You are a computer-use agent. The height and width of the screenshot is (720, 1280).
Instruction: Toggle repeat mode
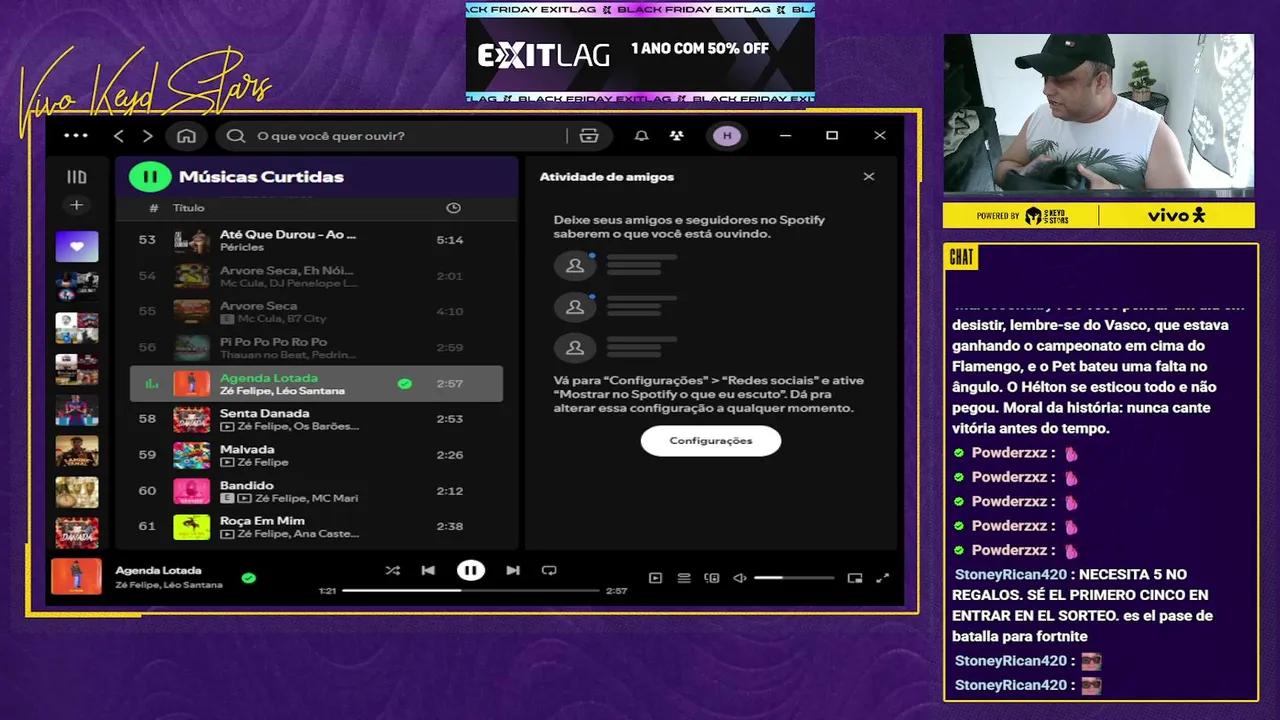click(x=549, y=570)
